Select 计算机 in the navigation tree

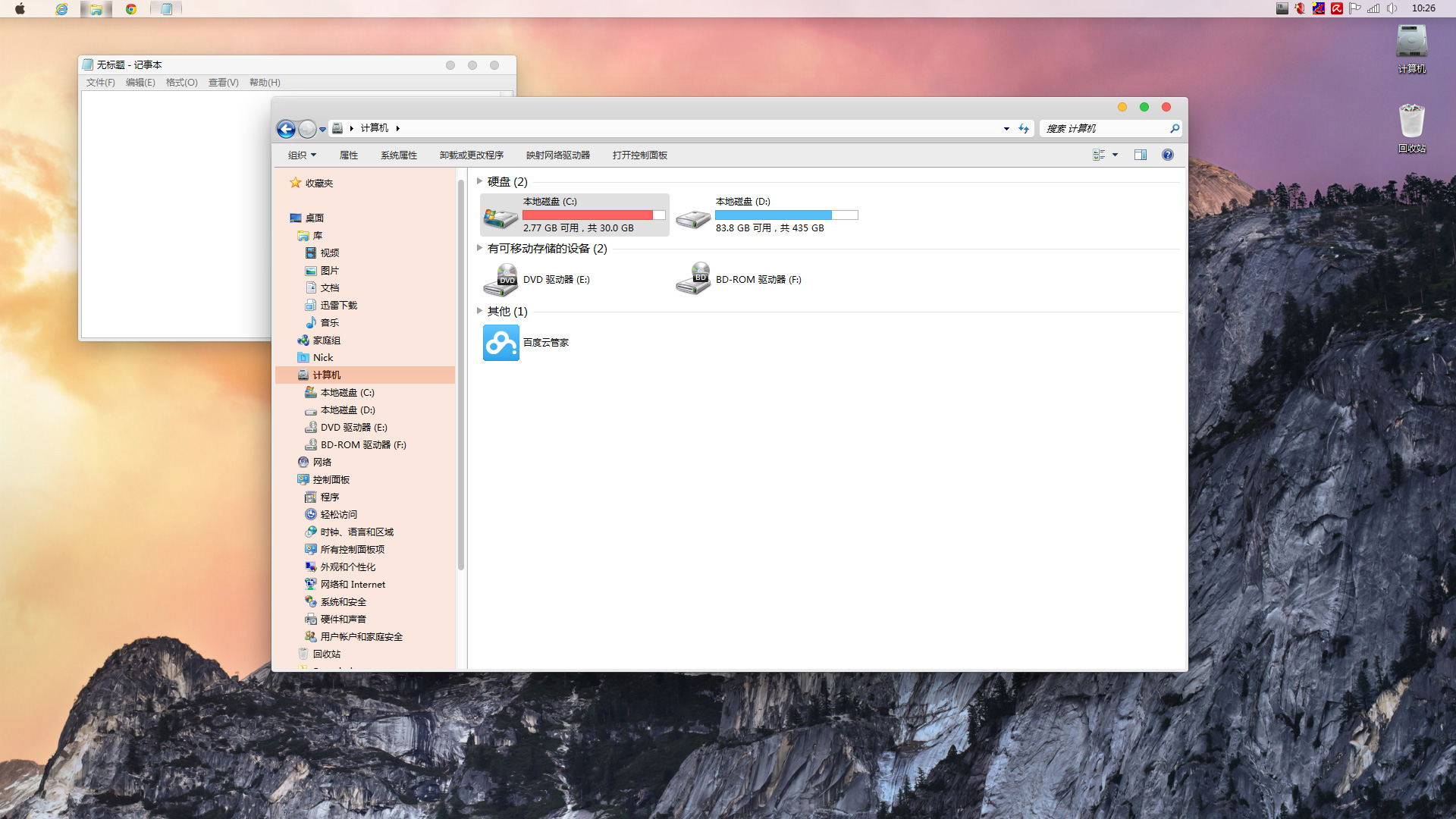coord(365,375)
